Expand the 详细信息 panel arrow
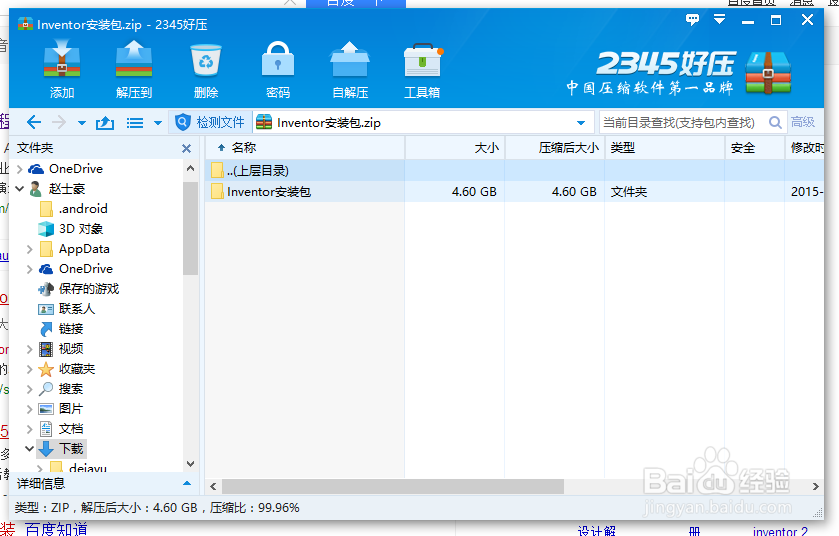The width and height of the screenshot is (839, 536). (x=187, y=484)
